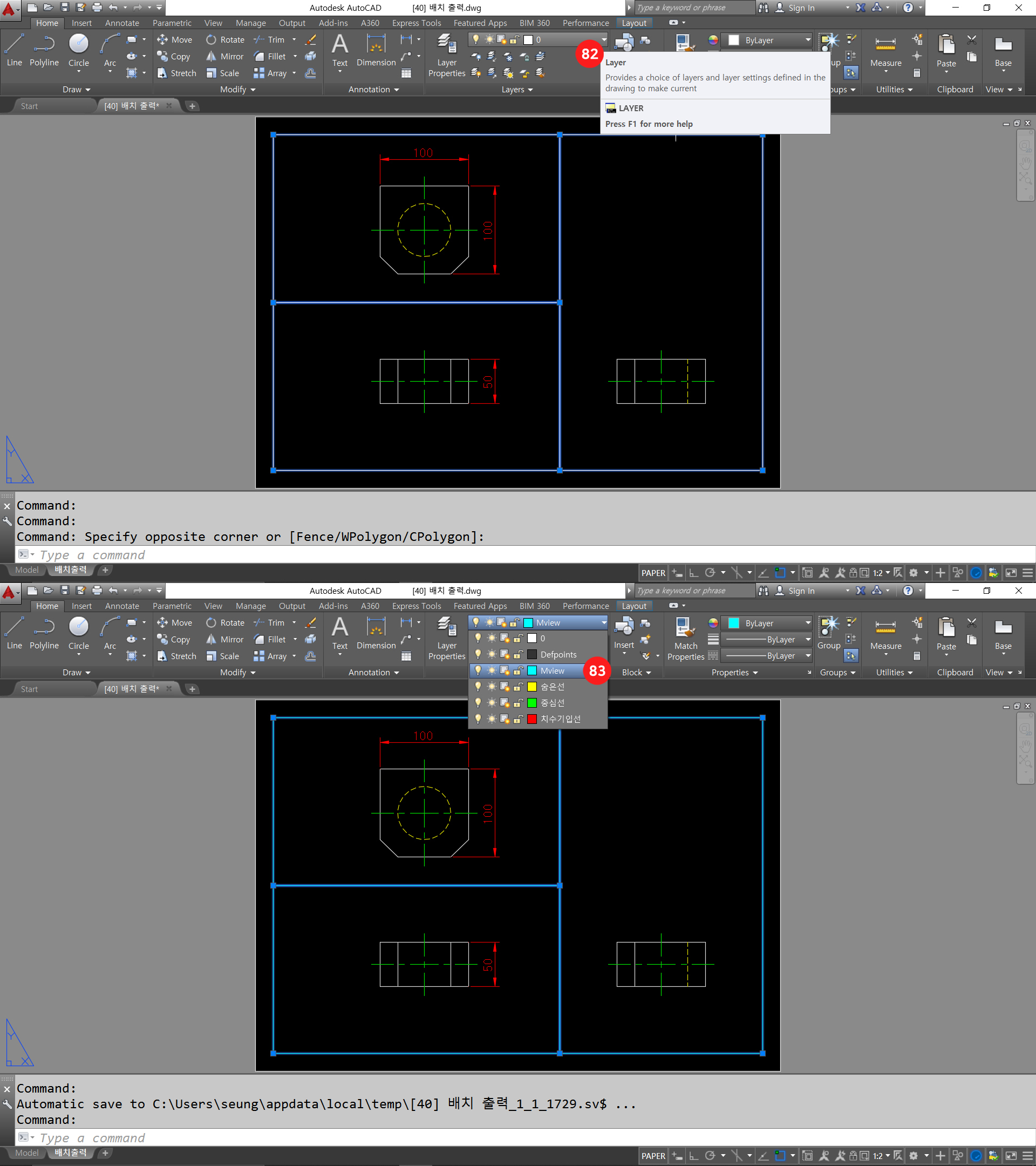
Task: Click LAYER command in the tooltip
Action: click(625, 109)
